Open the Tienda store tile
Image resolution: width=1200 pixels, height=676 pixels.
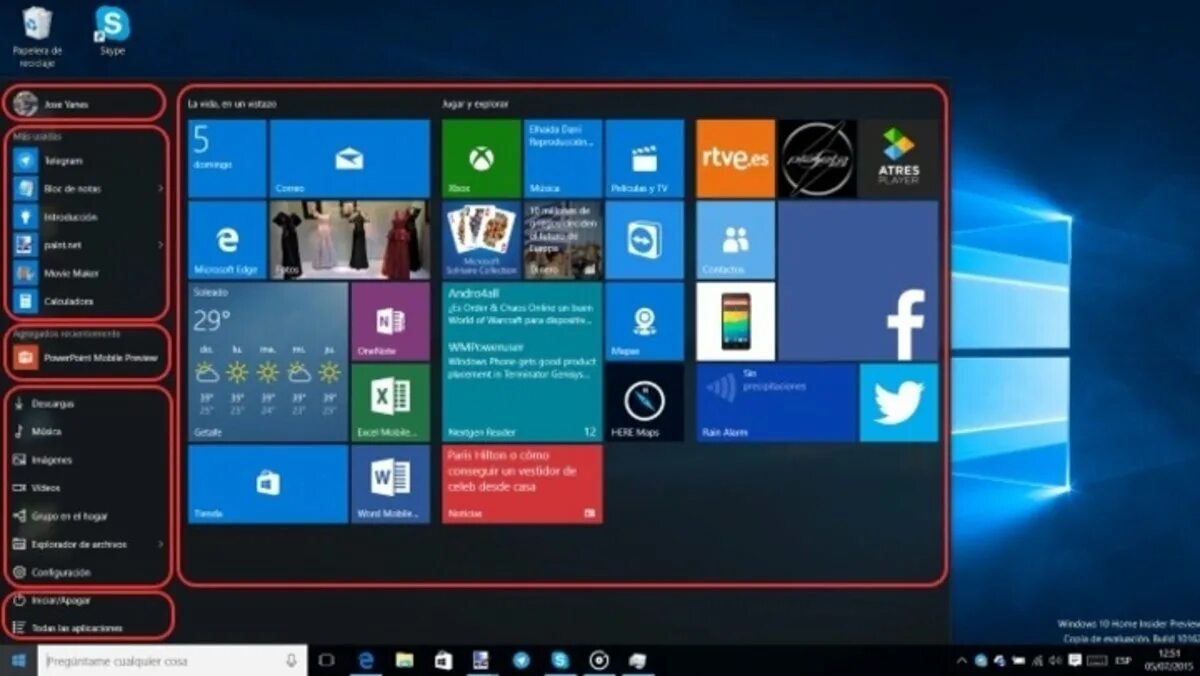tap(268, 484)
